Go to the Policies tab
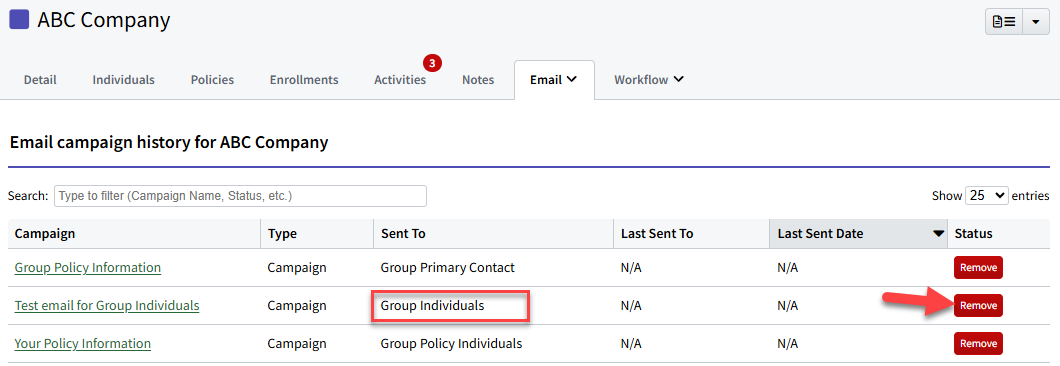 [x=212, y=80]
